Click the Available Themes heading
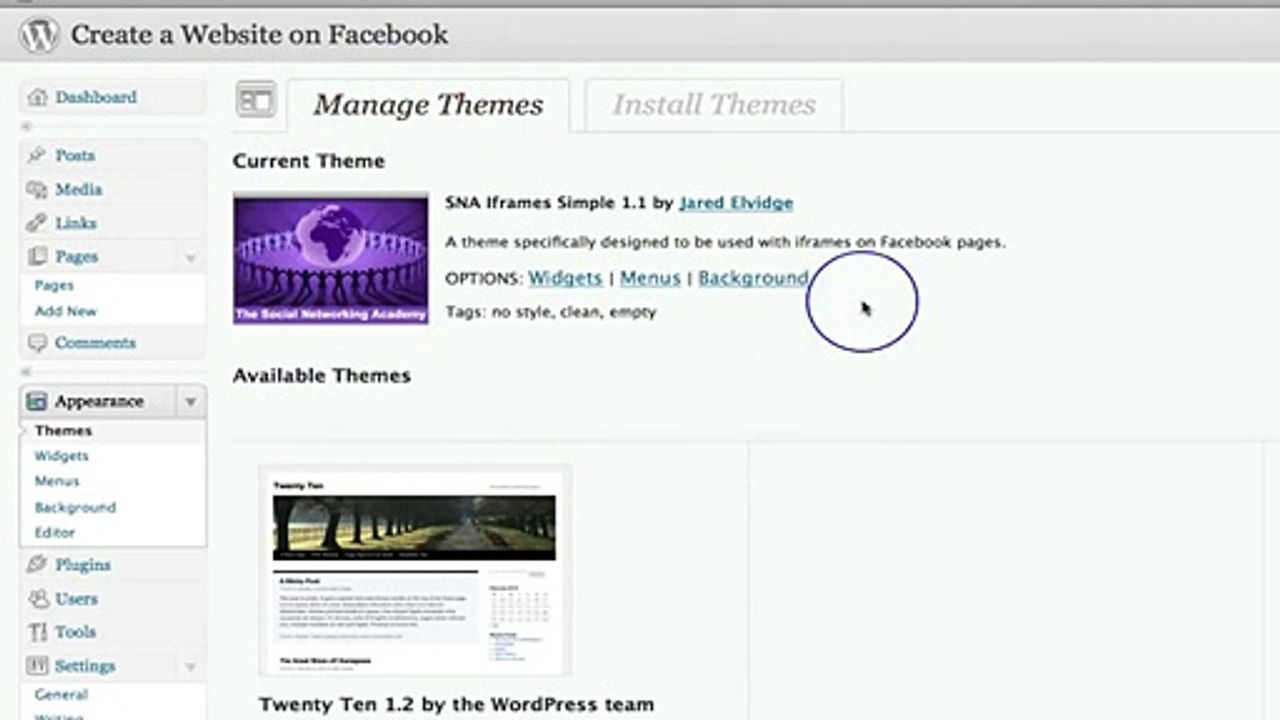This screenshot has width=1280, height=720. (x=322, y=376)
